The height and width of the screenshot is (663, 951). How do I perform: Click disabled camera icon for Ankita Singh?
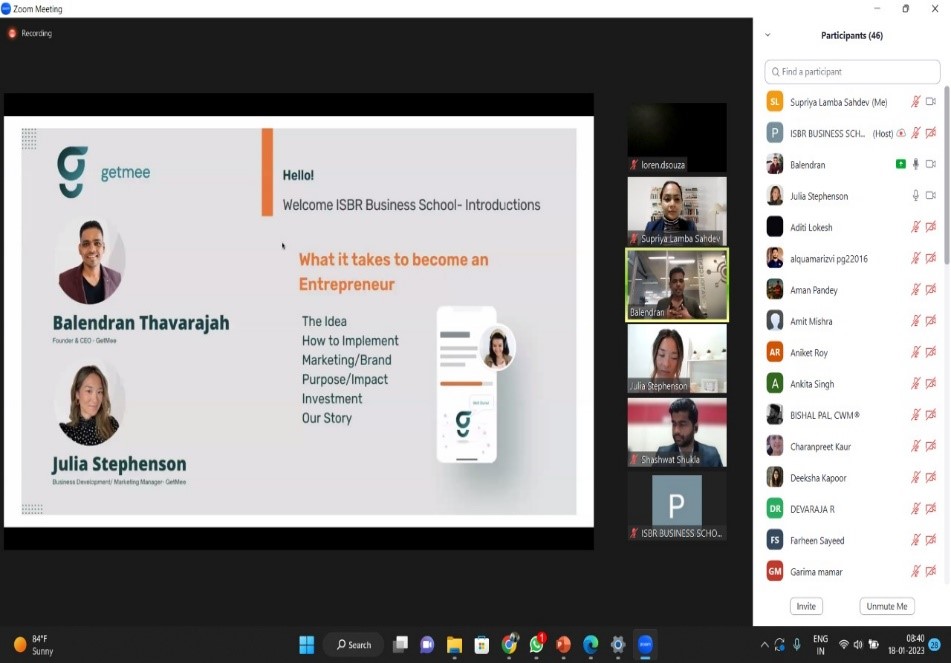[931, 383]
